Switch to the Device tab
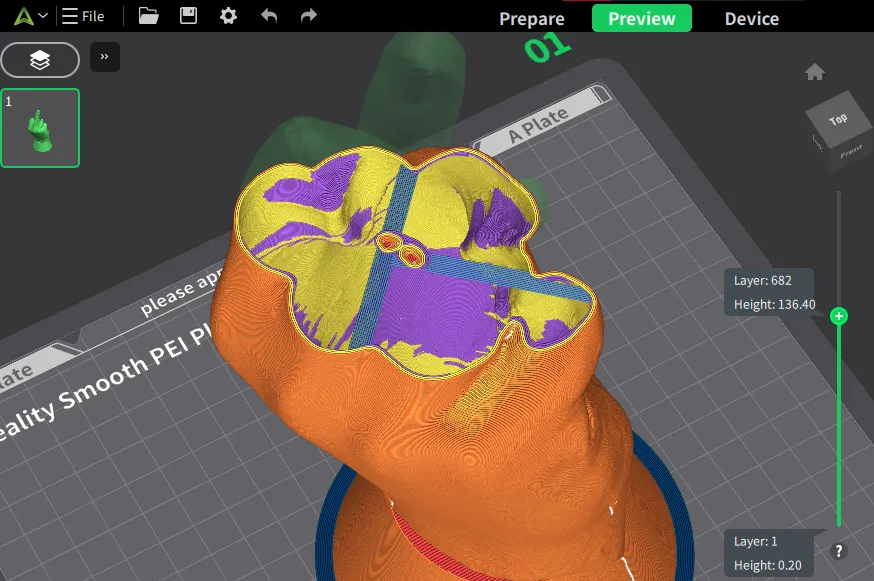 pyautogui.click(x=751, y=18)
